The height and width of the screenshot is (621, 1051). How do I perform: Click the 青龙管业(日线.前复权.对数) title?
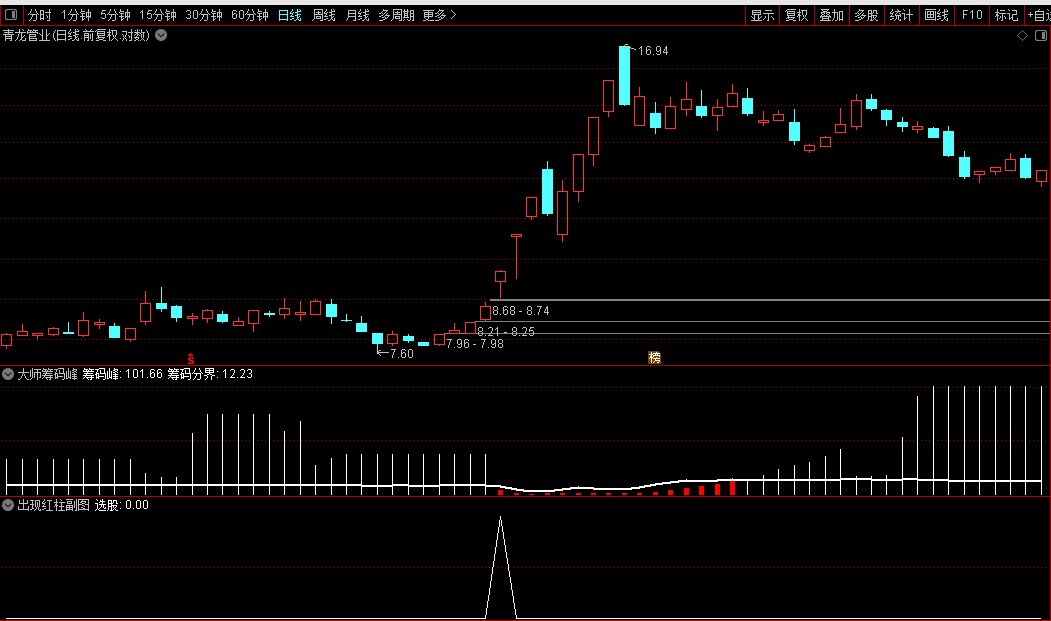tap(76, 36)
